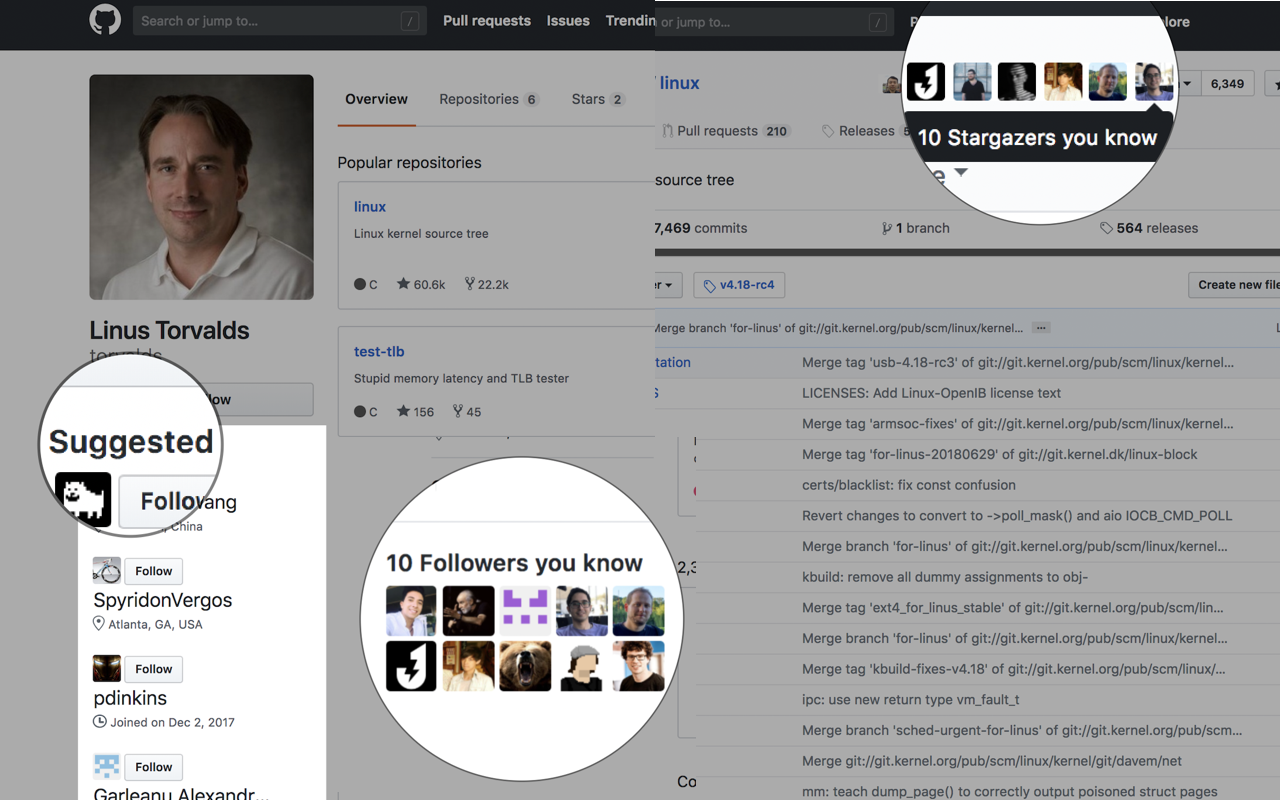
Task: Click the fork icon beside 22.2k
Action: click(470, 284)
